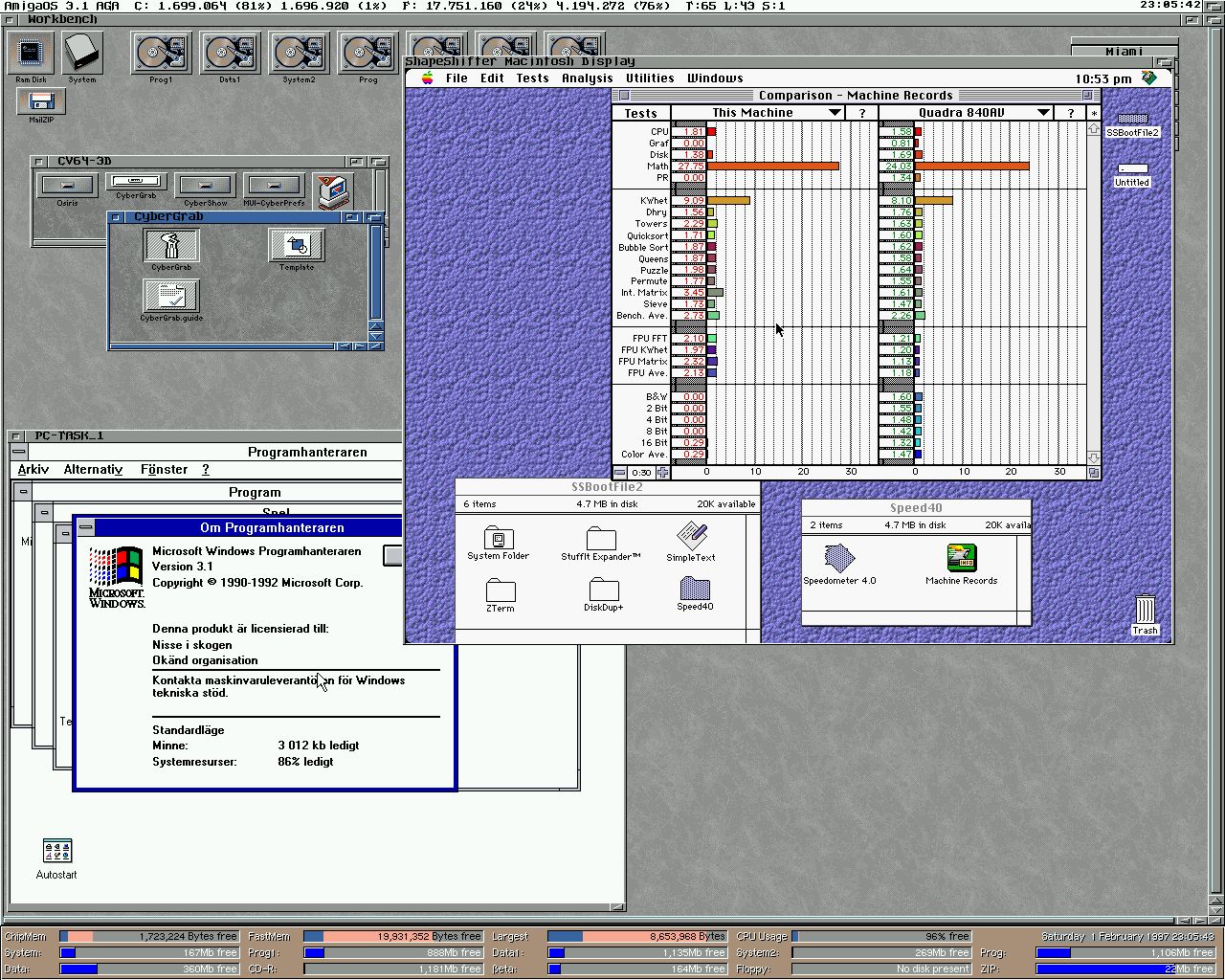Viewport: 1225px width, 980px height.
Task: Click the question mark beside This Machine
Action: [861, 113]
